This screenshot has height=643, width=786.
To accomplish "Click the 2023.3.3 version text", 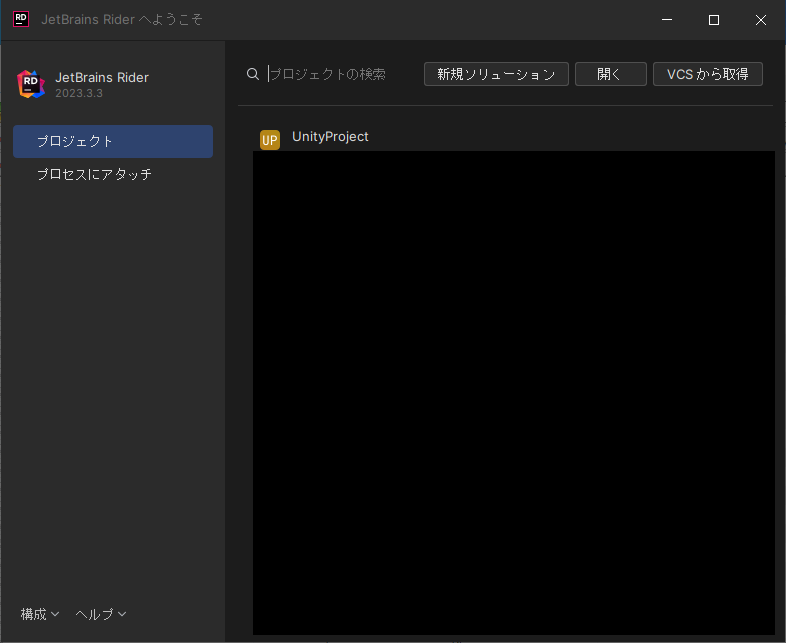I will (x=79, y=93).
